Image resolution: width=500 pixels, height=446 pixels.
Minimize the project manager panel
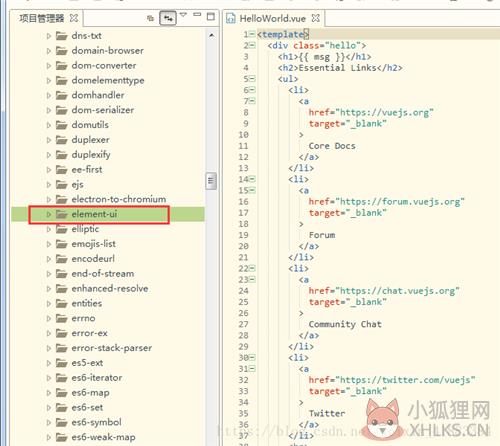point(197,14)
